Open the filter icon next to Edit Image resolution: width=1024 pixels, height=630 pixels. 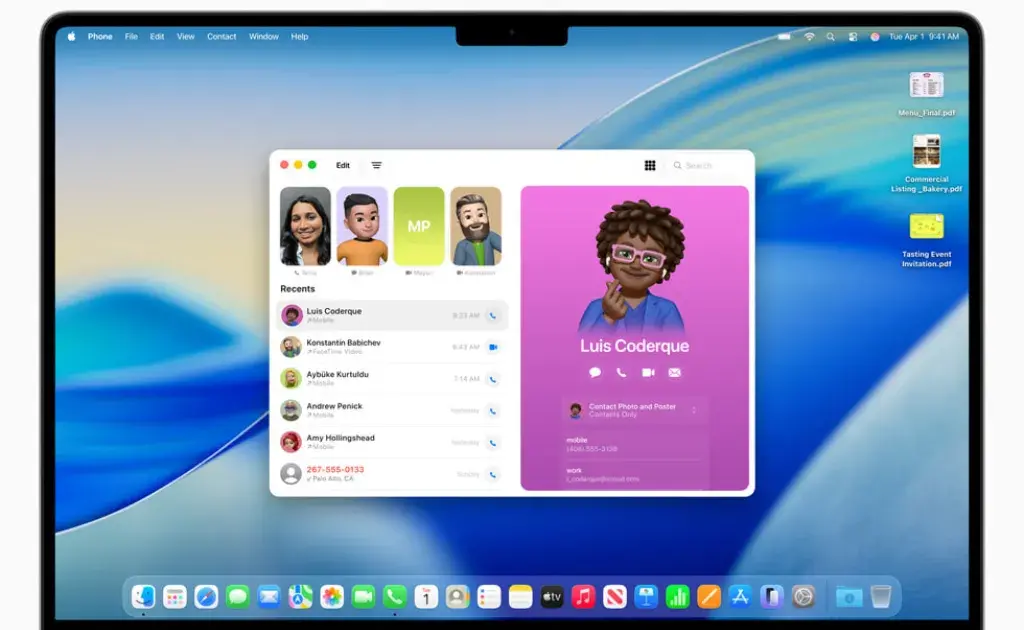pos(376,165)
